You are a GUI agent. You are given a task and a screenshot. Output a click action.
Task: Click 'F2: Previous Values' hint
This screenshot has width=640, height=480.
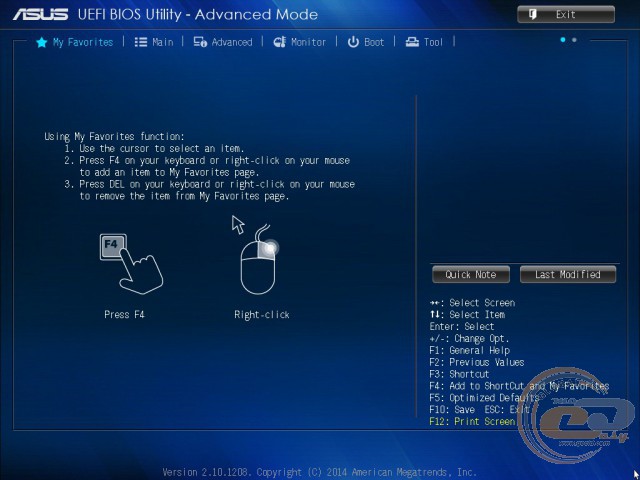476,362
